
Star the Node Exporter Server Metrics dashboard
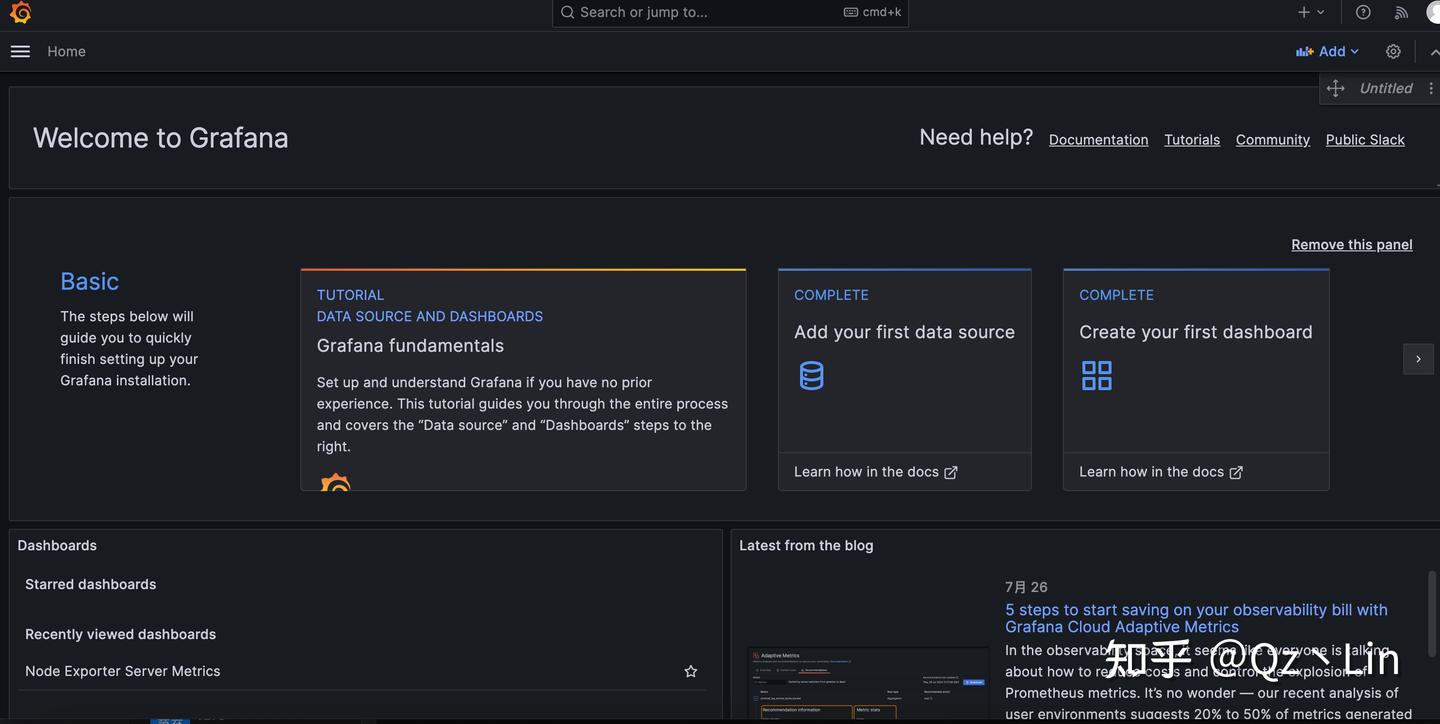[690, 671]
